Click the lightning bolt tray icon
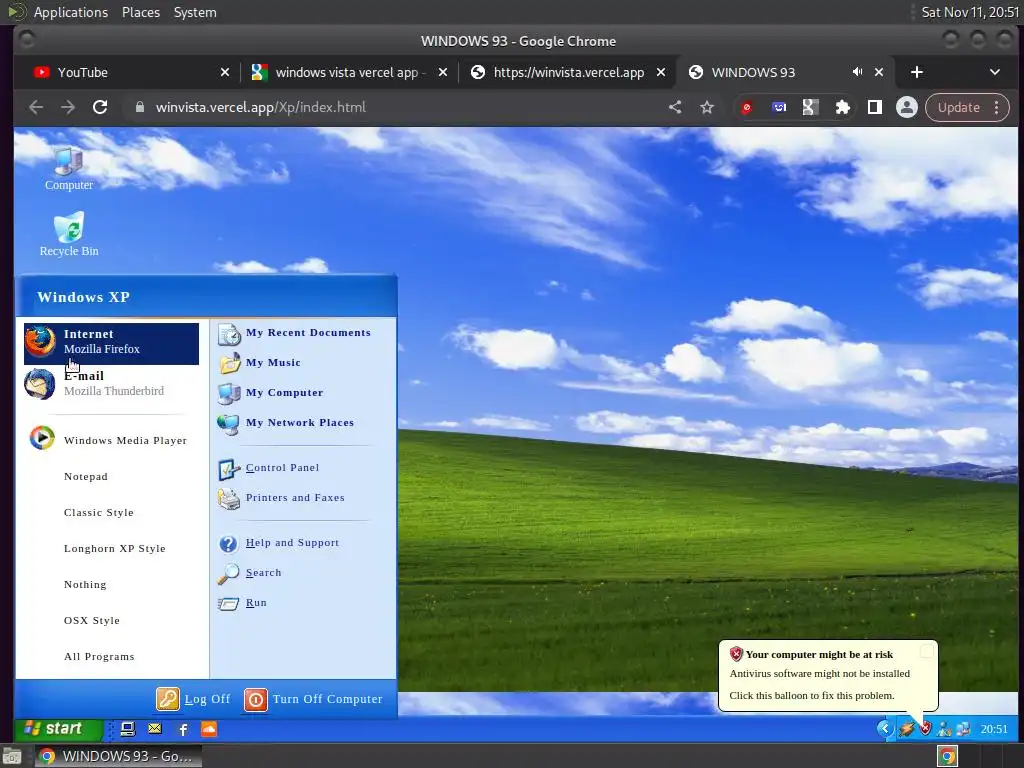The width and height of the screenshot is (1024, 768). (x=906, y=729)
